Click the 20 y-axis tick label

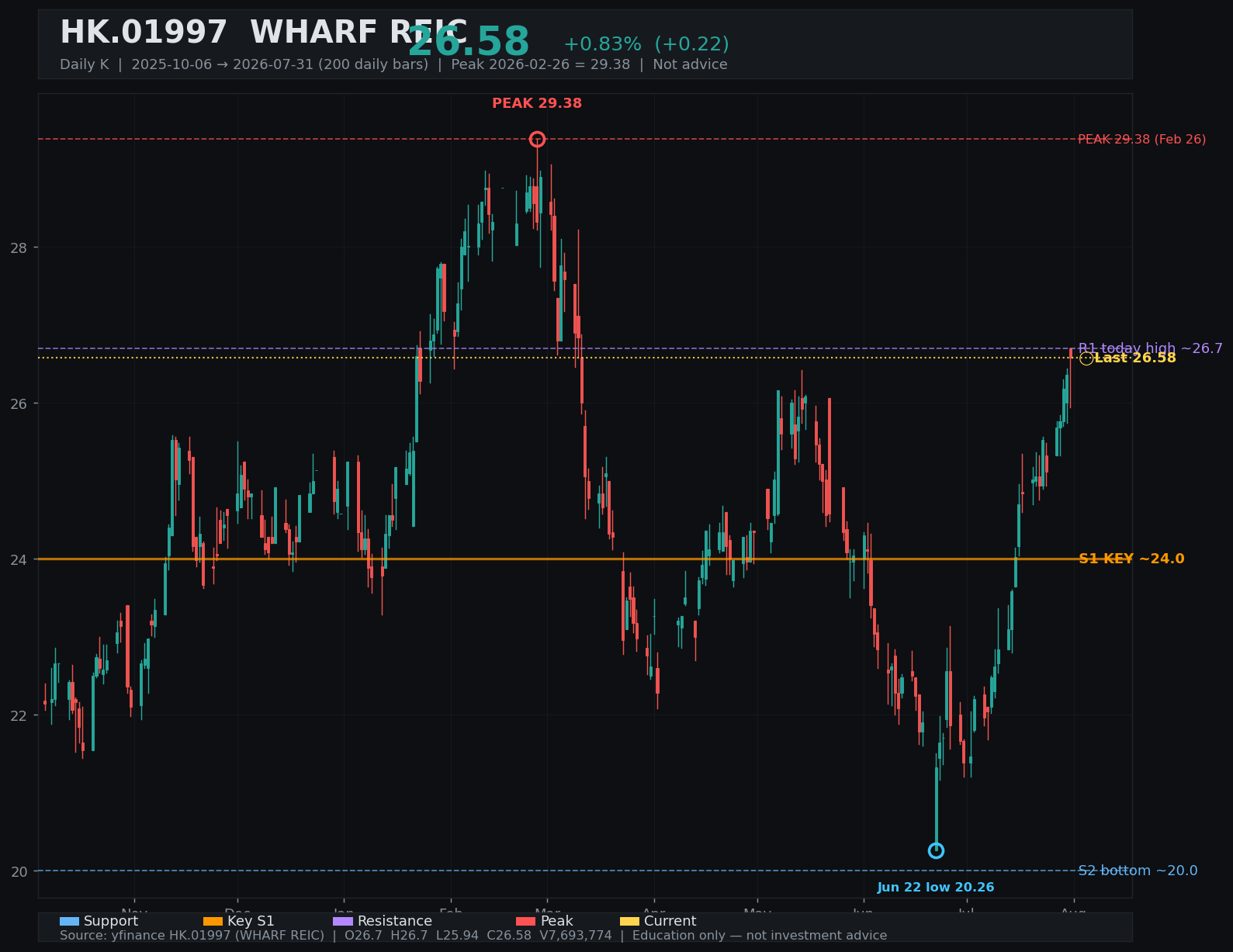19,871
